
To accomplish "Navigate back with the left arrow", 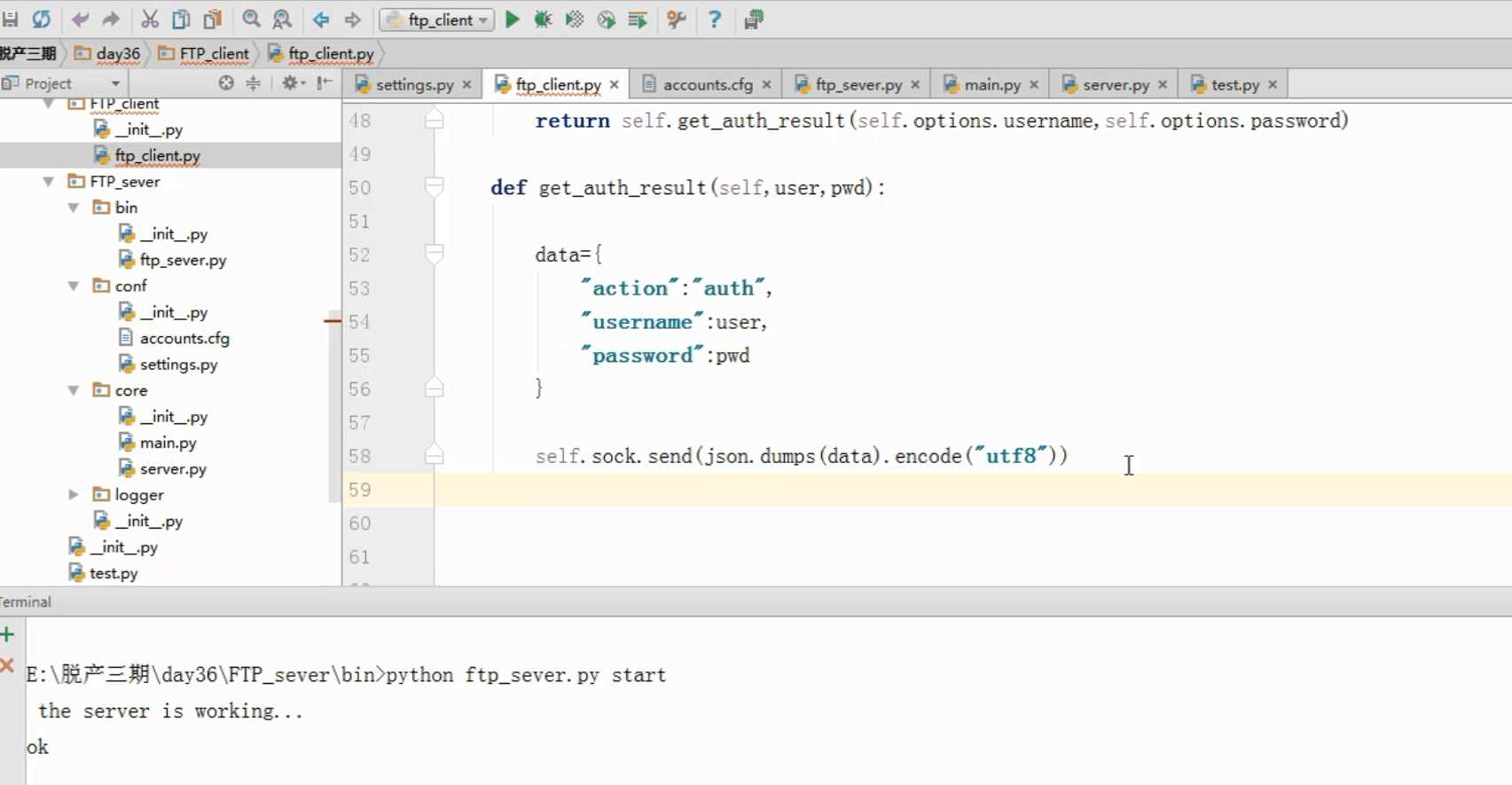I will (x=321, y=19).
